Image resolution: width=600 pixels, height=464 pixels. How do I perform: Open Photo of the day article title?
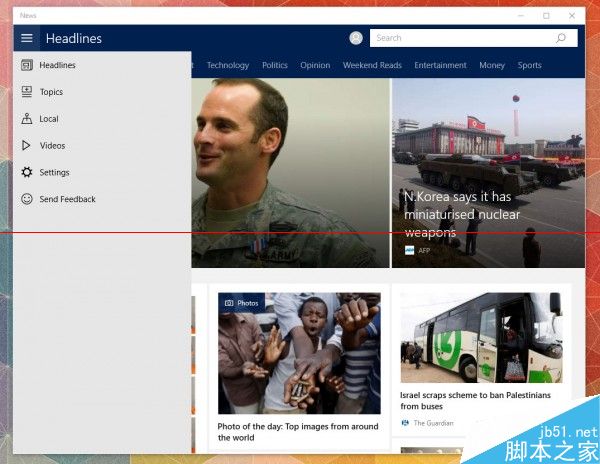298,432
